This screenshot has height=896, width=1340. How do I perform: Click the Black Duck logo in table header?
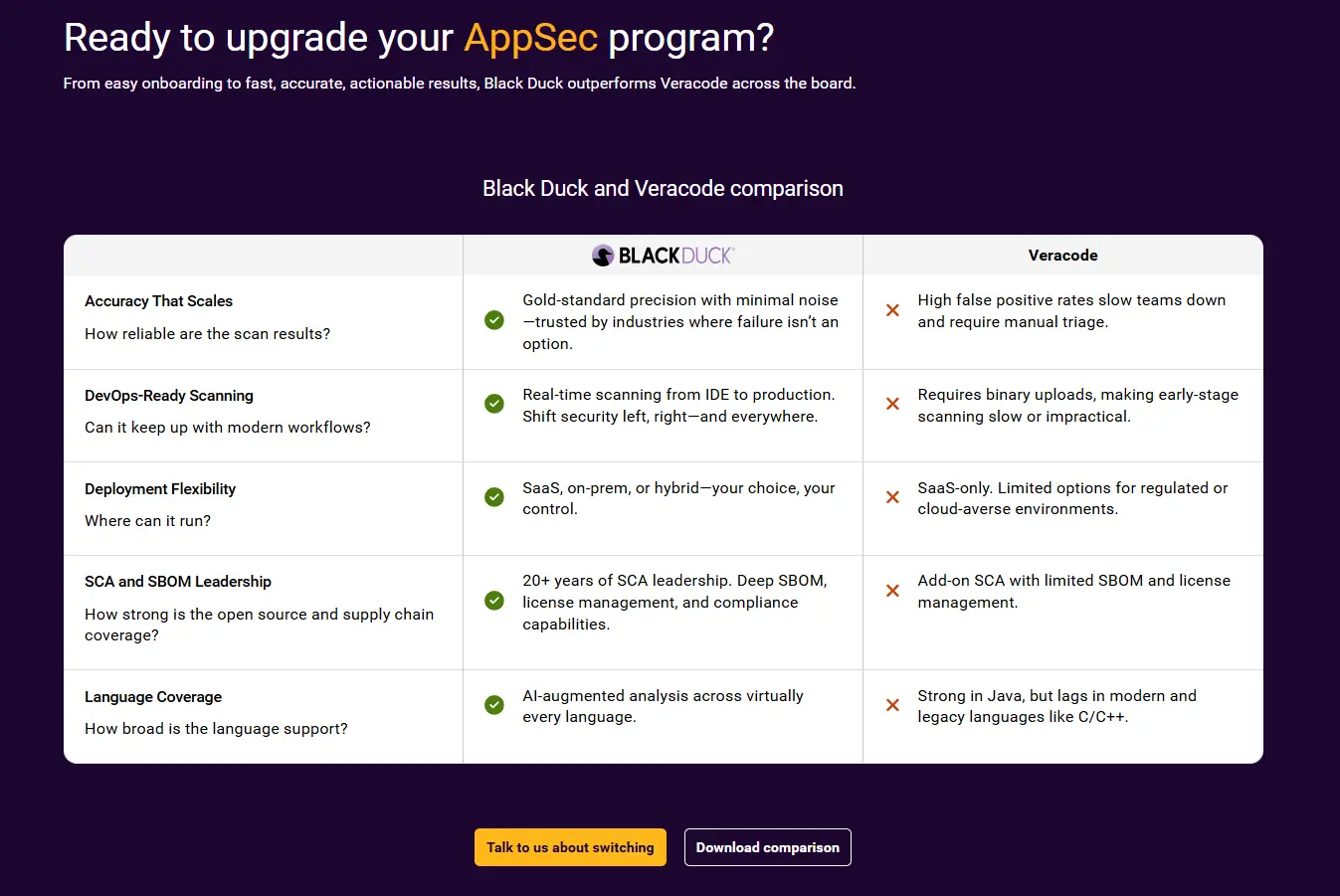[663, 256]
